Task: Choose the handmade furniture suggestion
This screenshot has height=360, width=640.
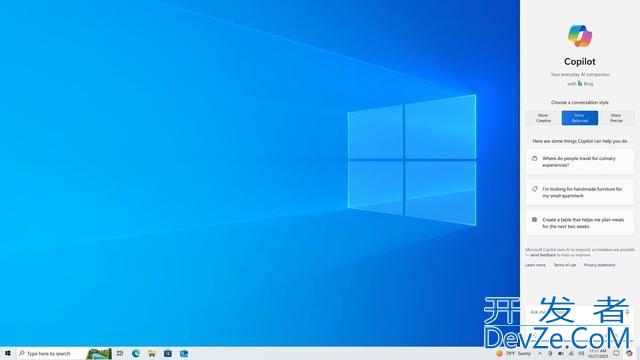Action: [580, 192]
